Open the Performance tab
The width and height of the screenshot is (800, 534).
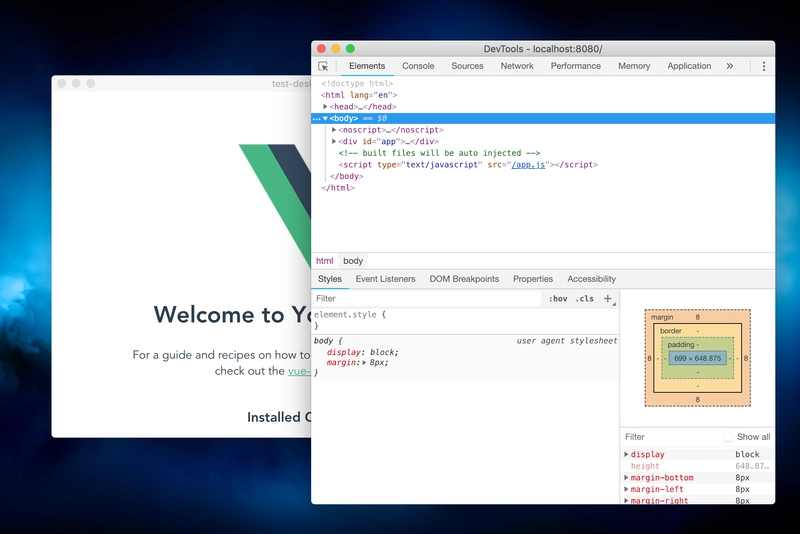tap(576, 66)
